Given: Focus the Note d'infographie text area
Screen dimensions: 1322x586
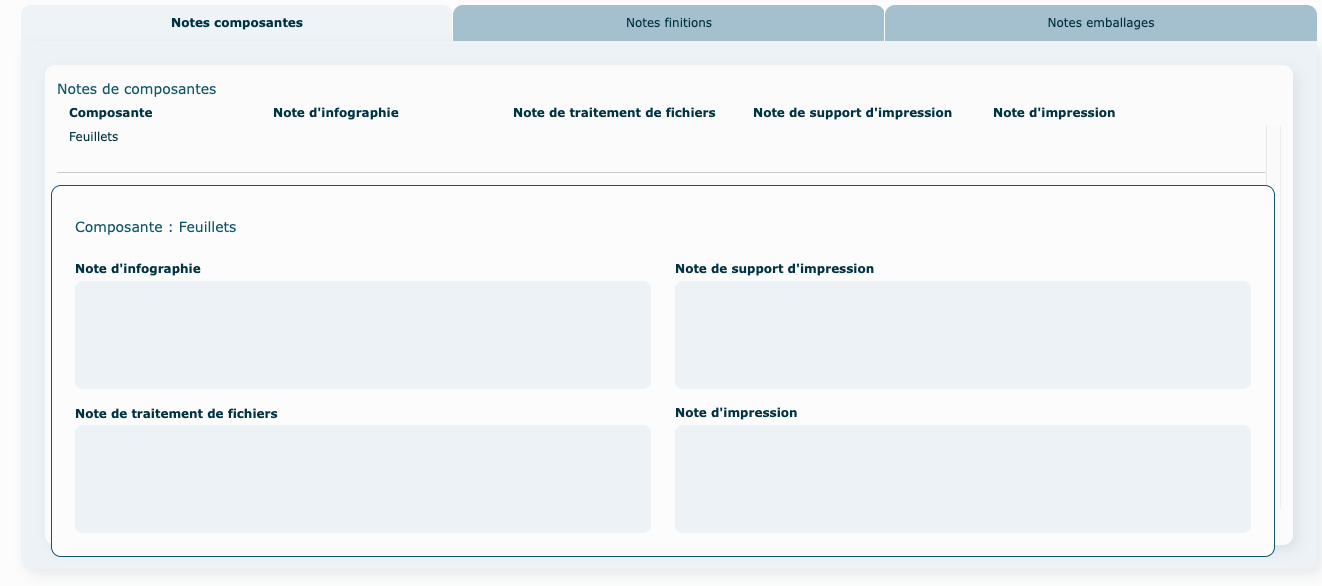Looking at the screenshot, I should click(363, 335).
